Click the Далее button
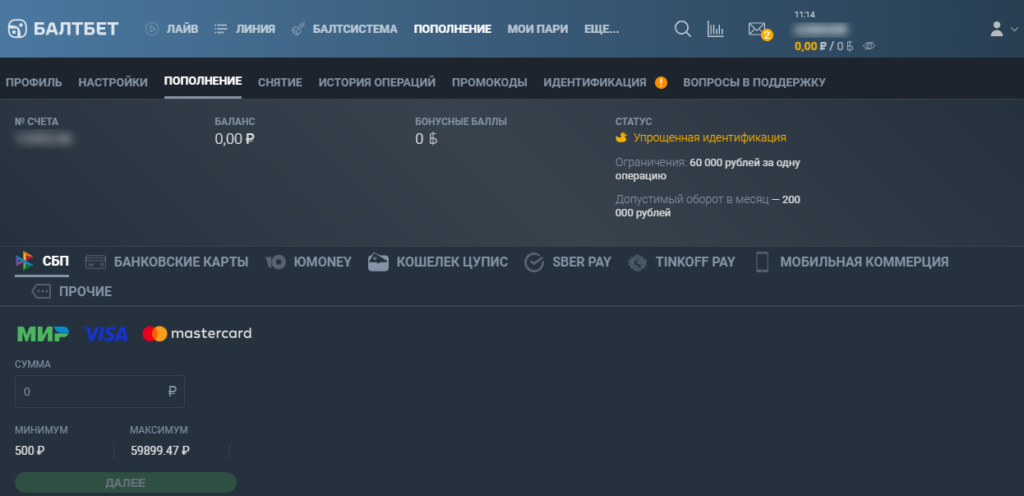 pos(125,483)
